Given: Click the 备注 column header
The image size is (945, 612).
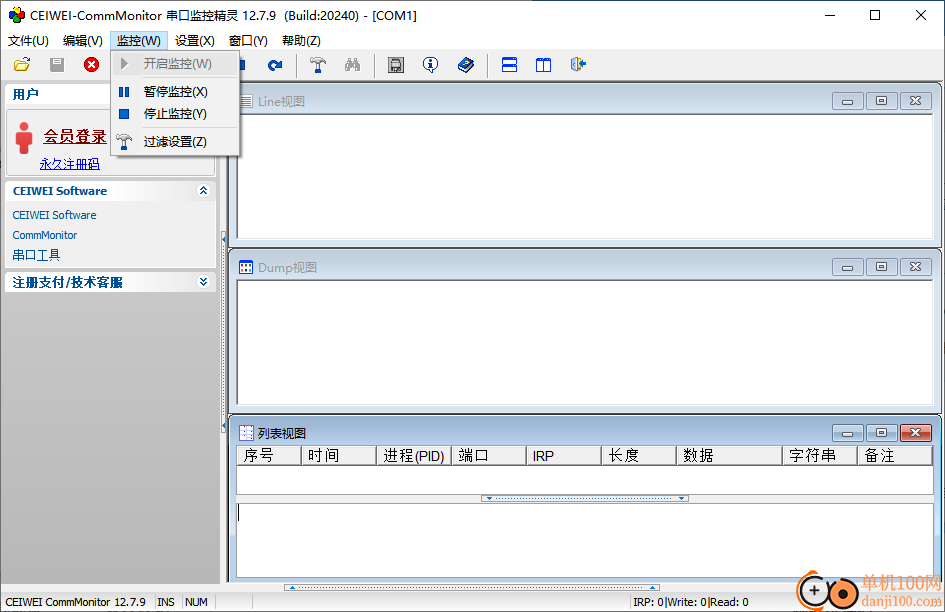Looking at the screenshot, I should [x=895, y=455].
